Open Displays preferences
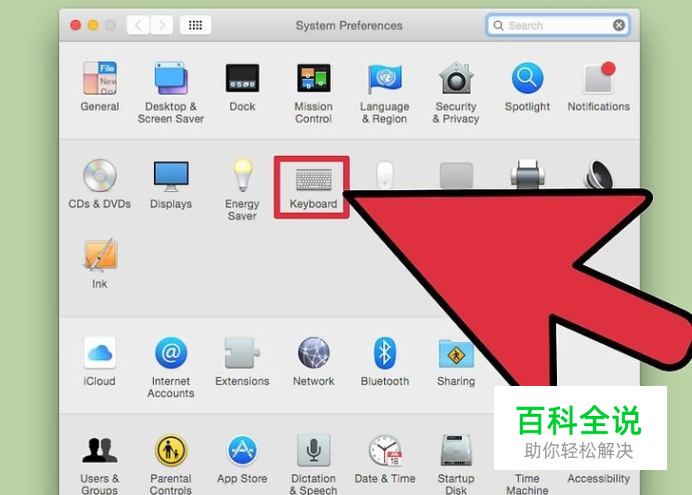The image size is (692, 495). (171, 184)
